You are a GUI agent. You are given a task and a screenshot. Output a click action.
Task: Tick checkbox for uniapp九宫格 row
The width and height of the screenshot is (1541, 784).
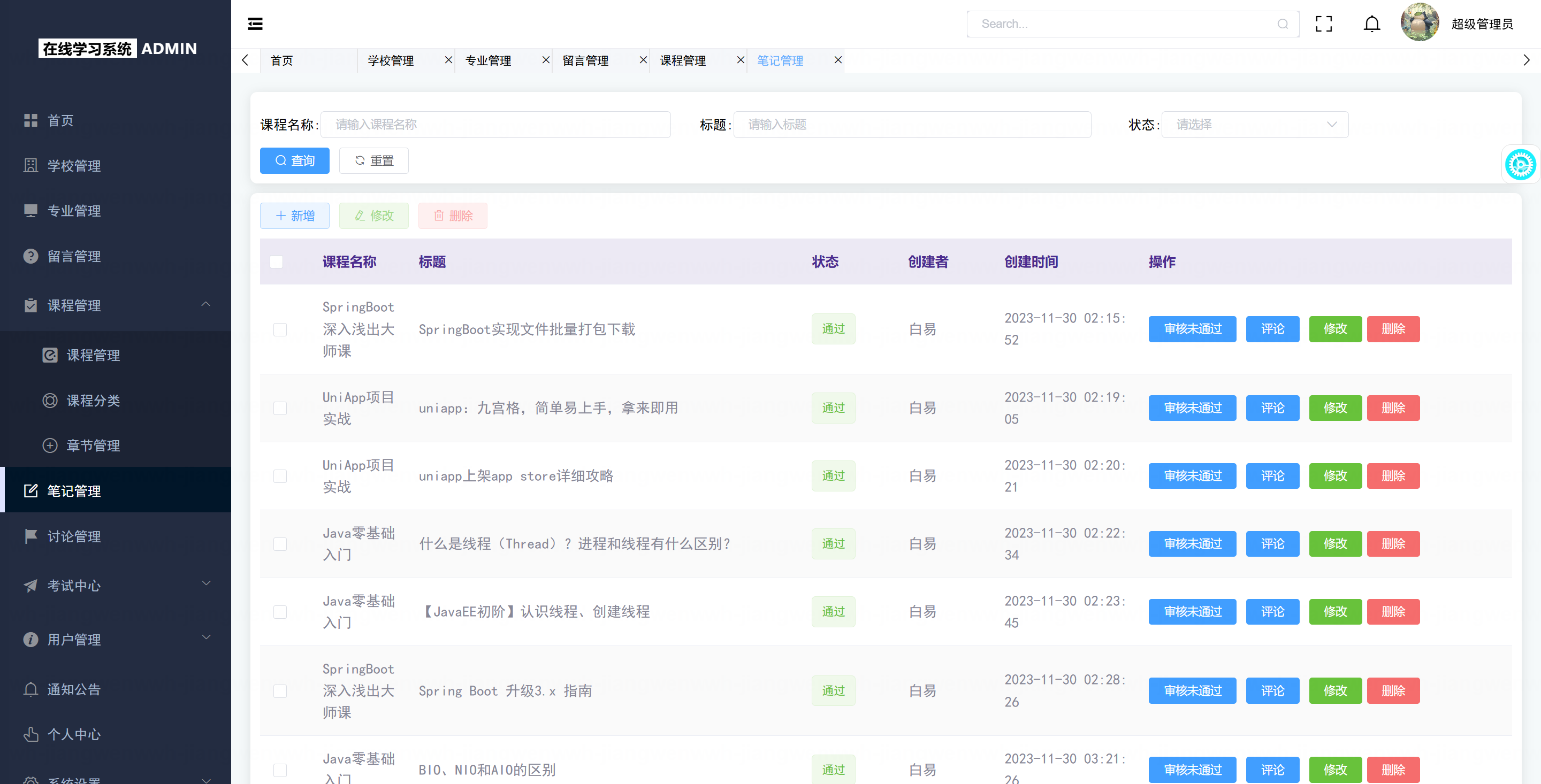pos(280,409)
